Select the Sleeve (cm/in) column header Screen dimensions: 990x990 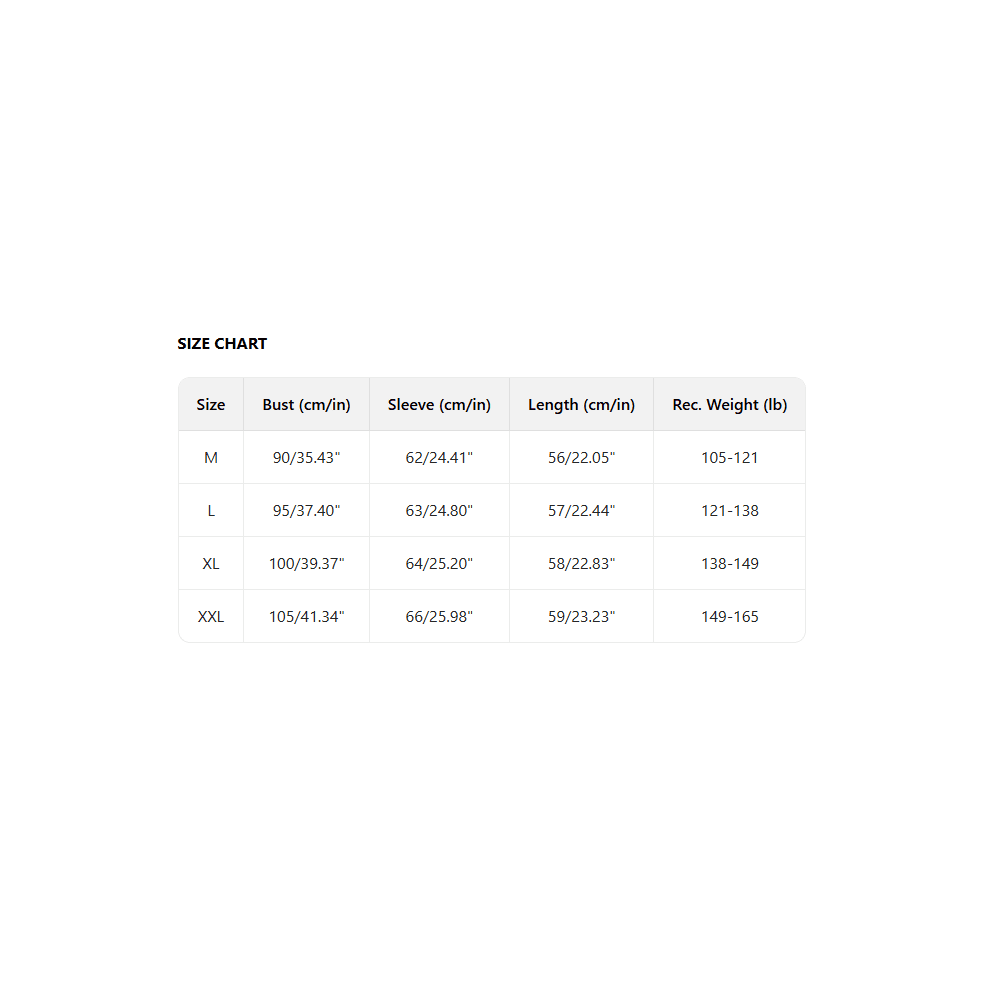pos(439,405)
